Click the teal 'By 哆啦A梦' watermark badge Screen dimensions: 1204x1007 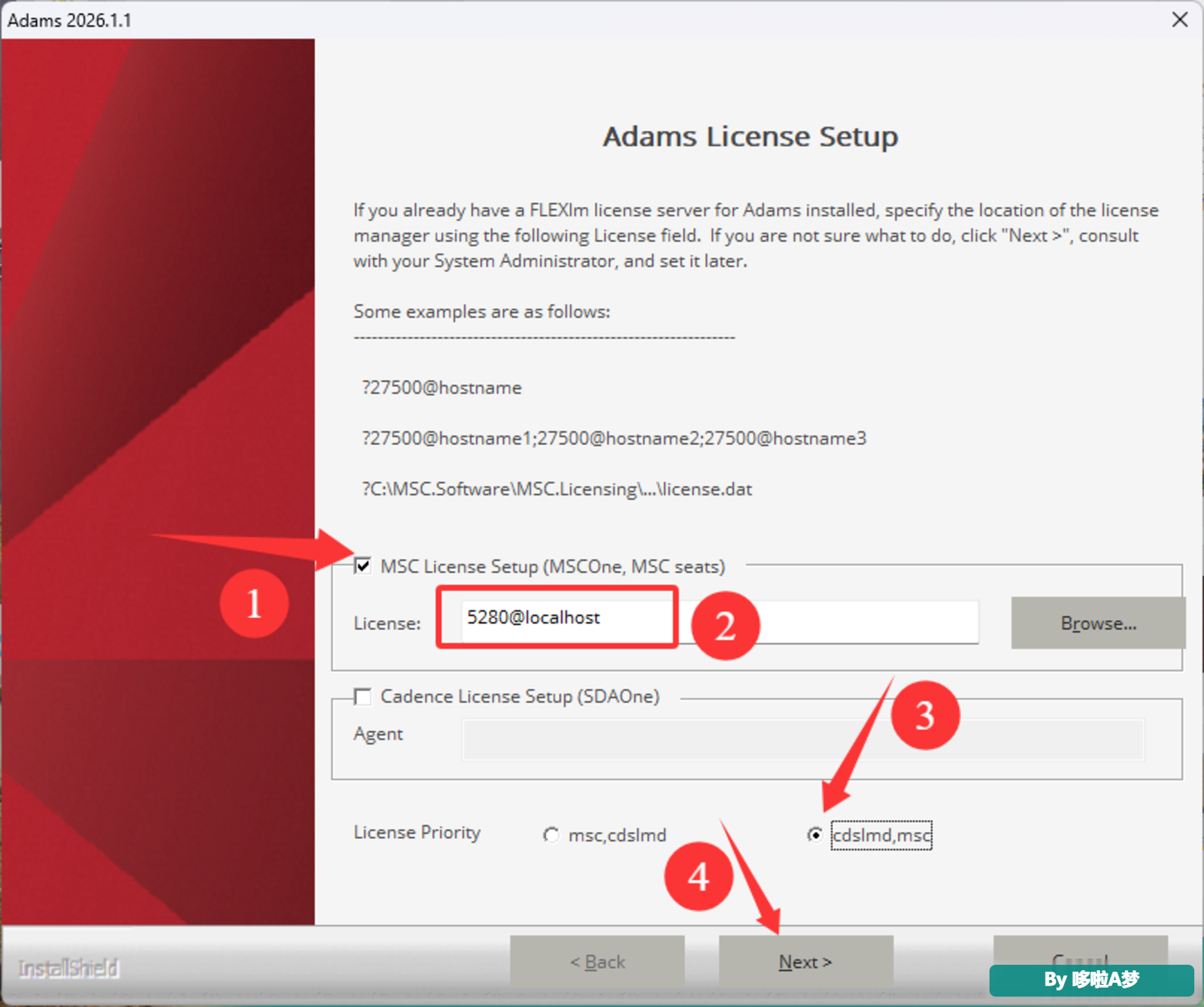point(1091,980)
